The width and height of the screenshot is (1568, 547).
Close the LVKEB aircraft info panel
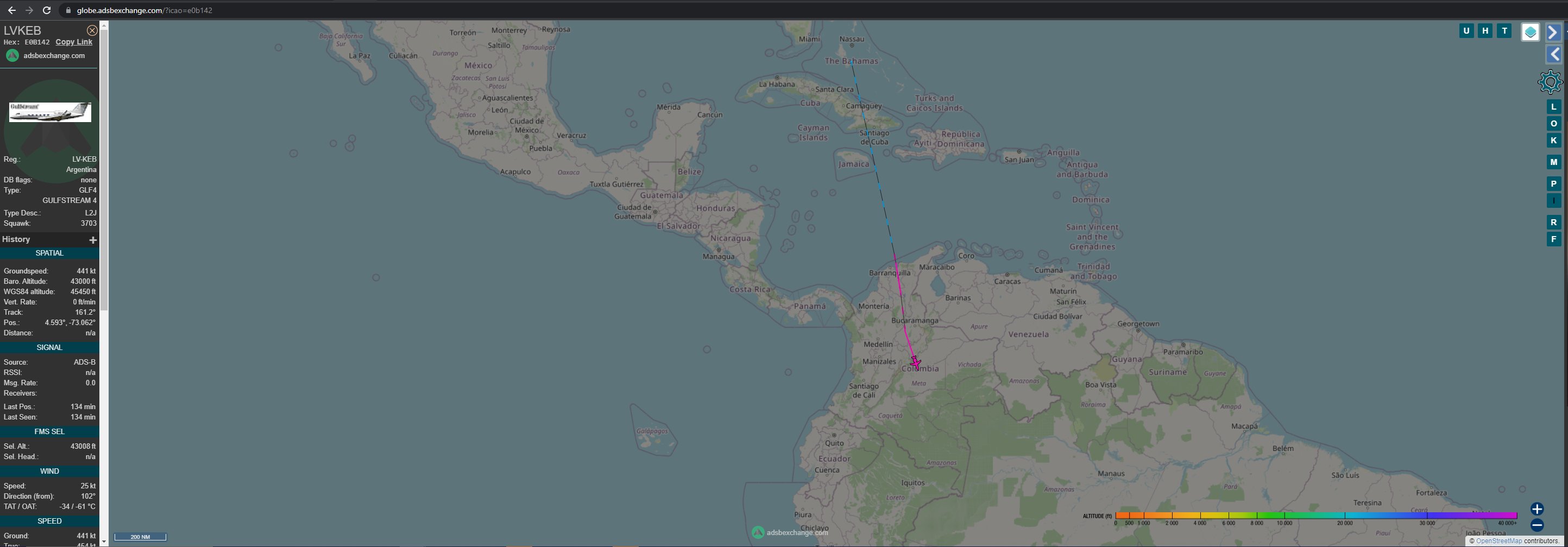pos(92,30)
